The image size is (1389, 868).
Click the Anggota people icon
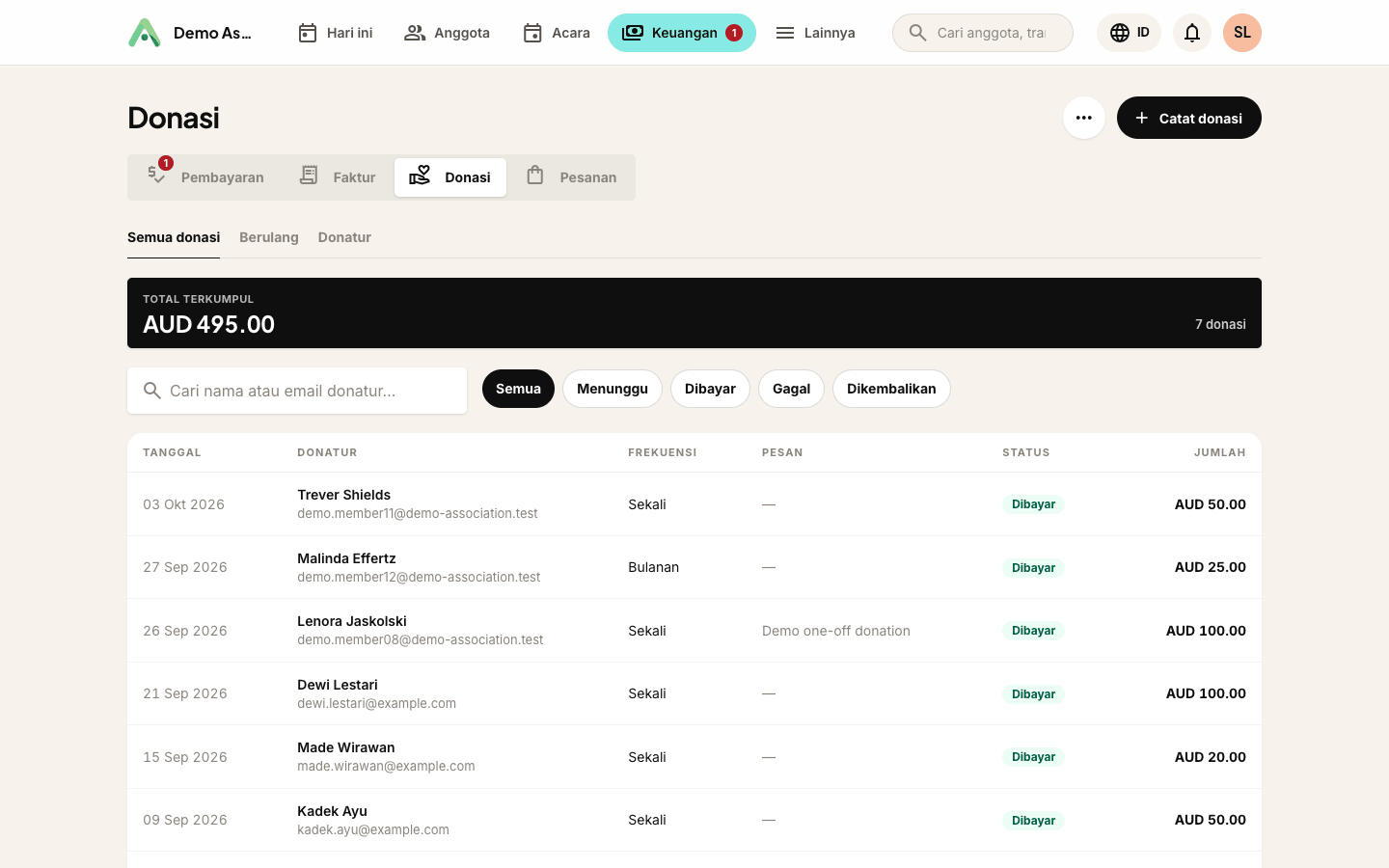click(x=415, y=33)
